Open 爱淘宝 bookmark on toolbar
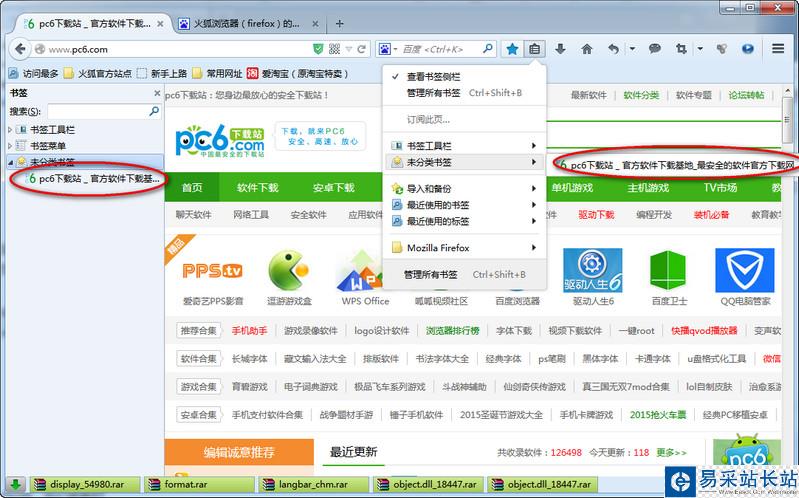The image size is (799, 498). pos(298,73)
